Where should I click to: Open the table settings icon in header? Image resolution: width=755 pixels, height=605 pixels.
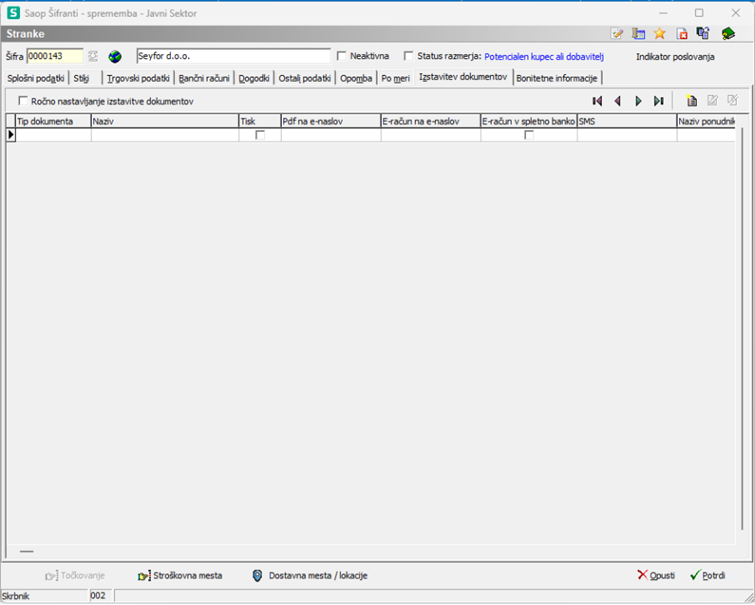pos(638,34)
